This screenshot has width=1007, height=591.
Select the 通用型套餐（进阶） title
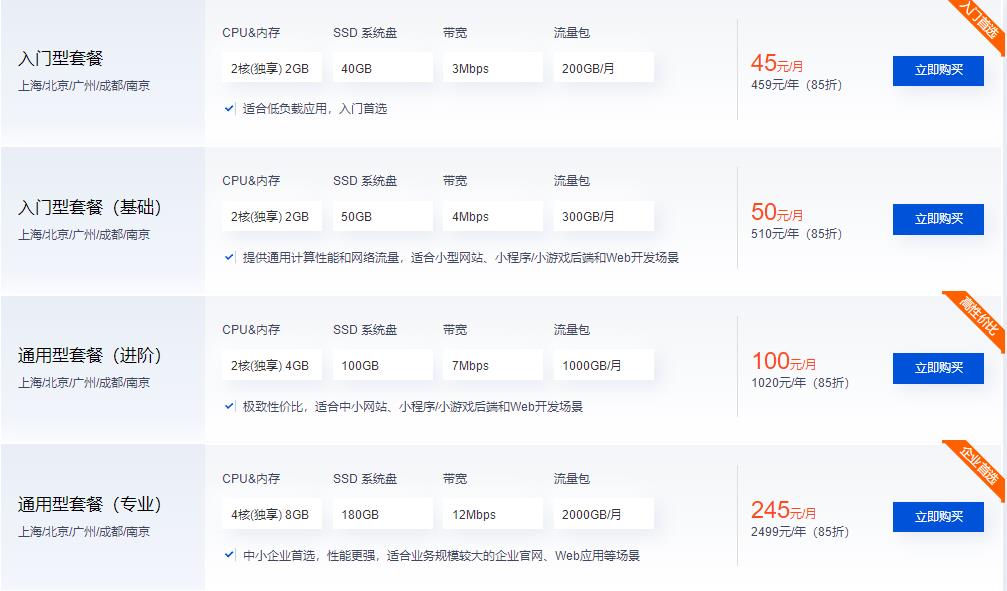pyautogui.click(x=89, y=355)
